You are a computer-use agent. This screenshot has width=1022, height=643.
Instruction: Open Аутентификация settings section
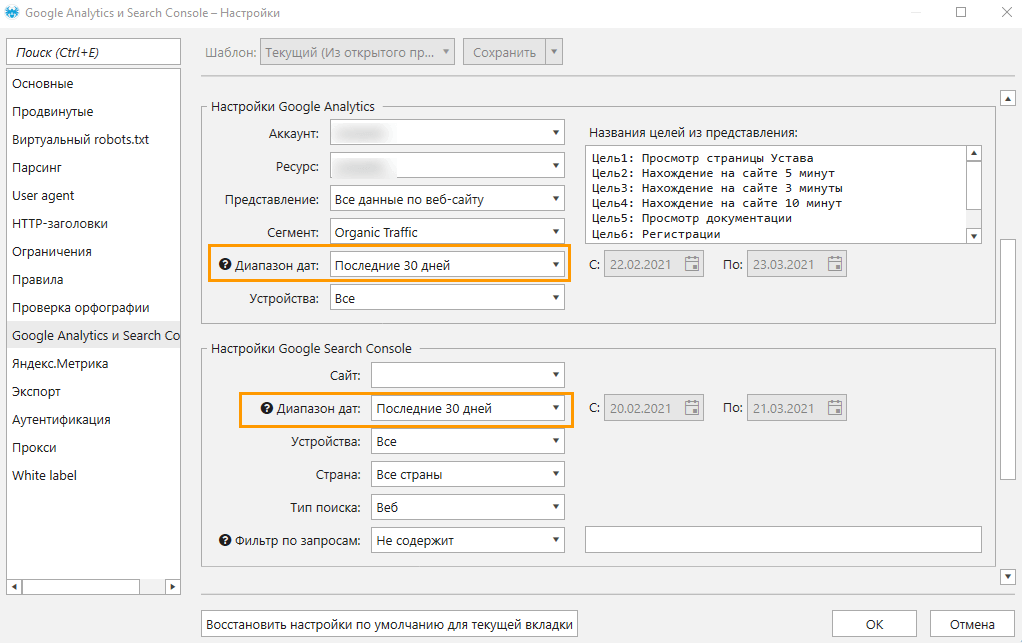(x=93, y=420)
